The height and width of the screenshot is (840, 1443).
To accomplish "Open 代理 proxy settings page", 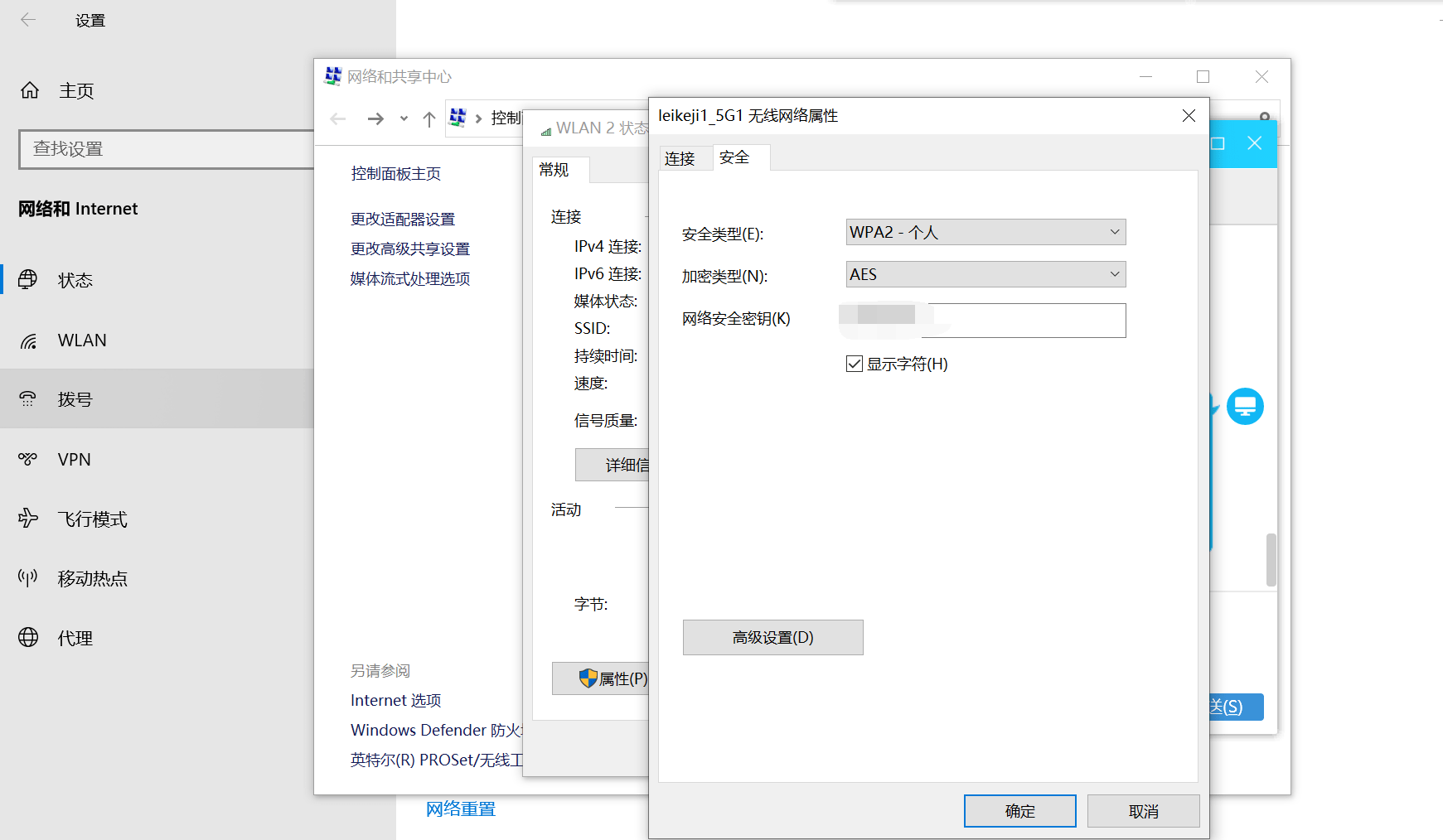I will click(75, 637).
